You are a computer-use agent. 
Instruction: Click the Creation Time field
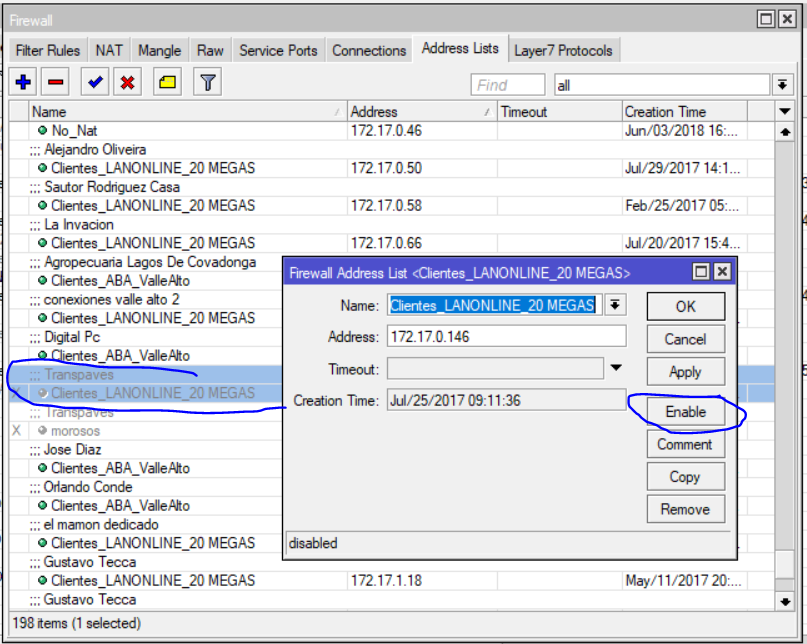coord(506,400)
